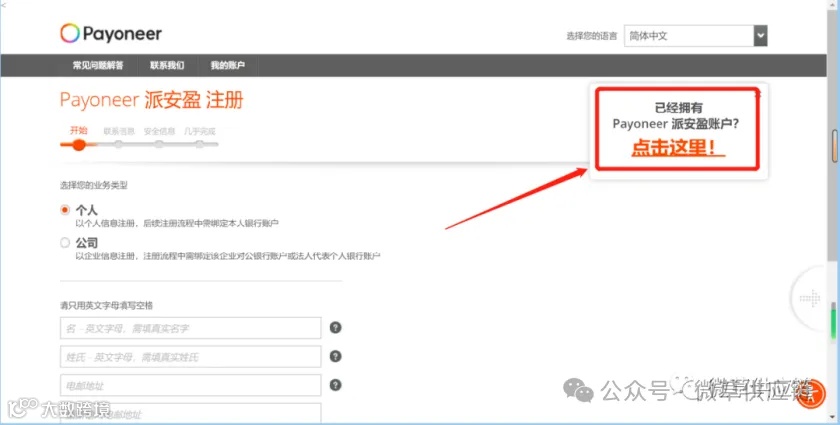Focus the first name input field
This screenshot has width=840, height=425.
coord(190,328)
